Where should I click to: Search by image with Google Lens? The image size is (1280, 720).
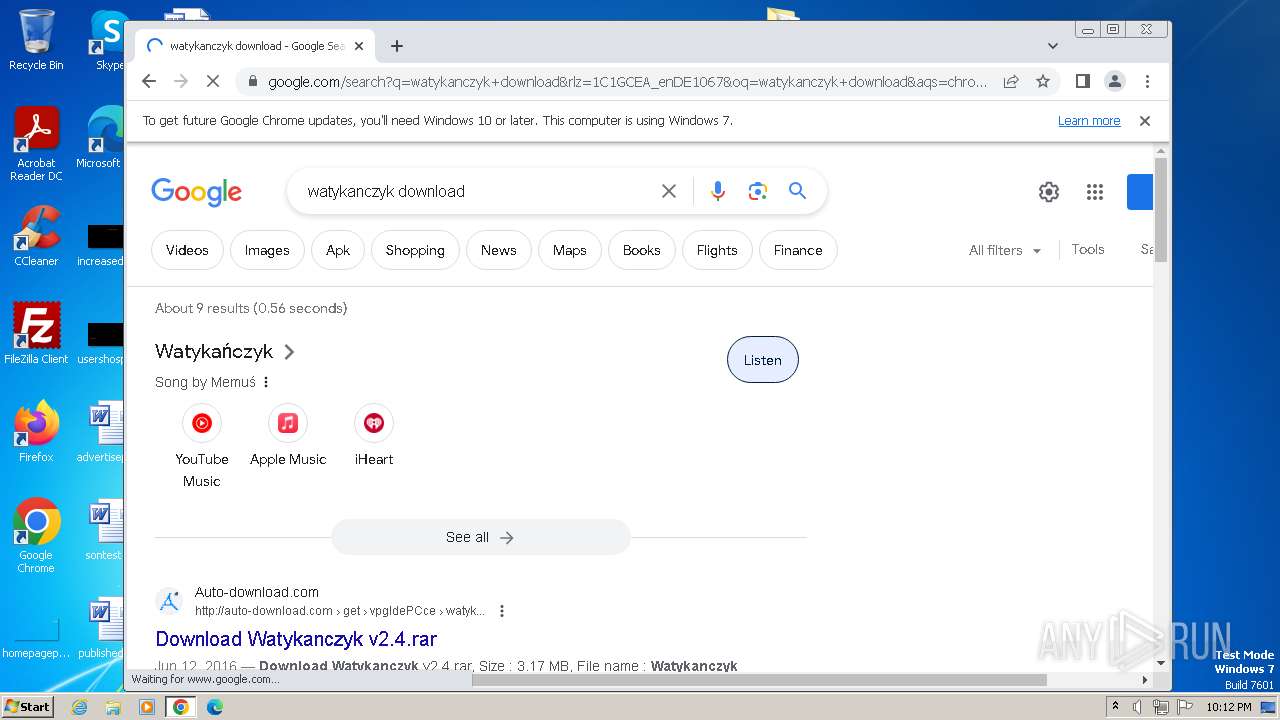point(757,191)
